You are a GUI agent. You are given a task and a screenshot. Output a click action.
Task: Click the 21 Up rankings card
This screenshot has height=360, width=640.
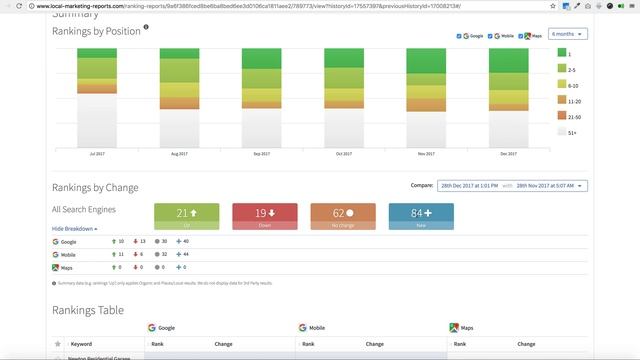click(x=187, y=216)
